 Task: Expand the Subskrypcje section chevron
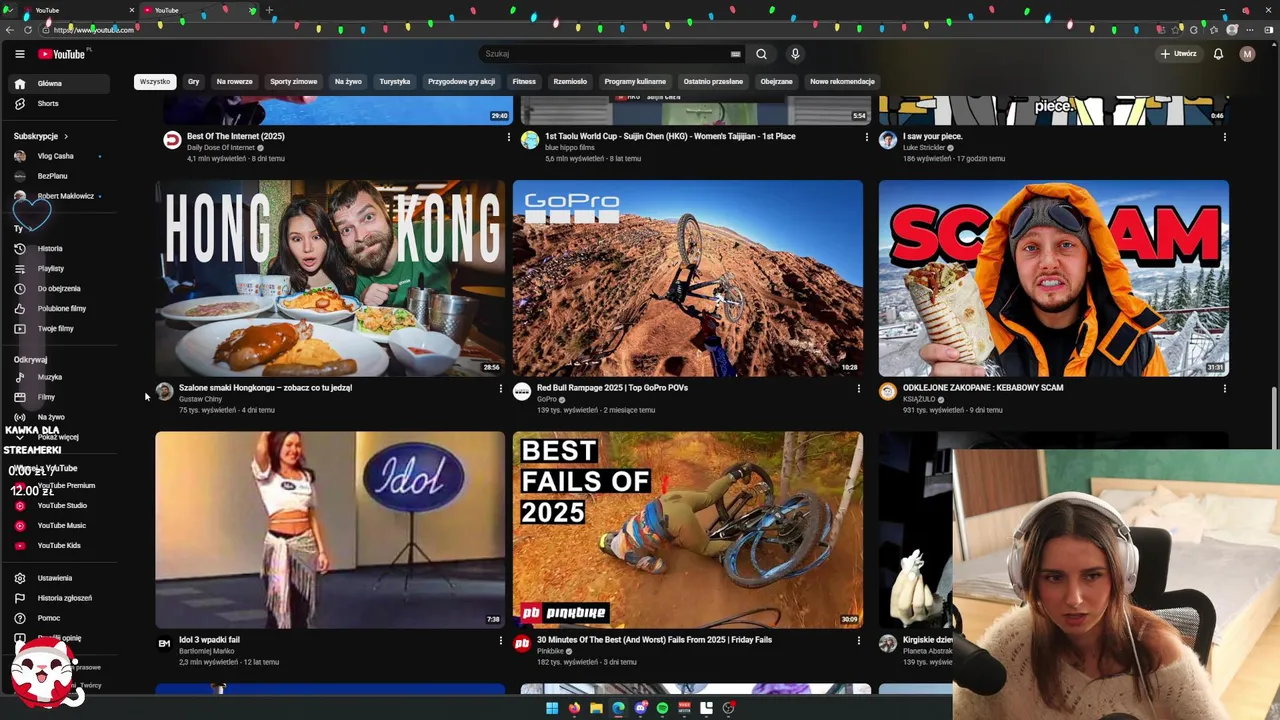click(x=66, y=136)
